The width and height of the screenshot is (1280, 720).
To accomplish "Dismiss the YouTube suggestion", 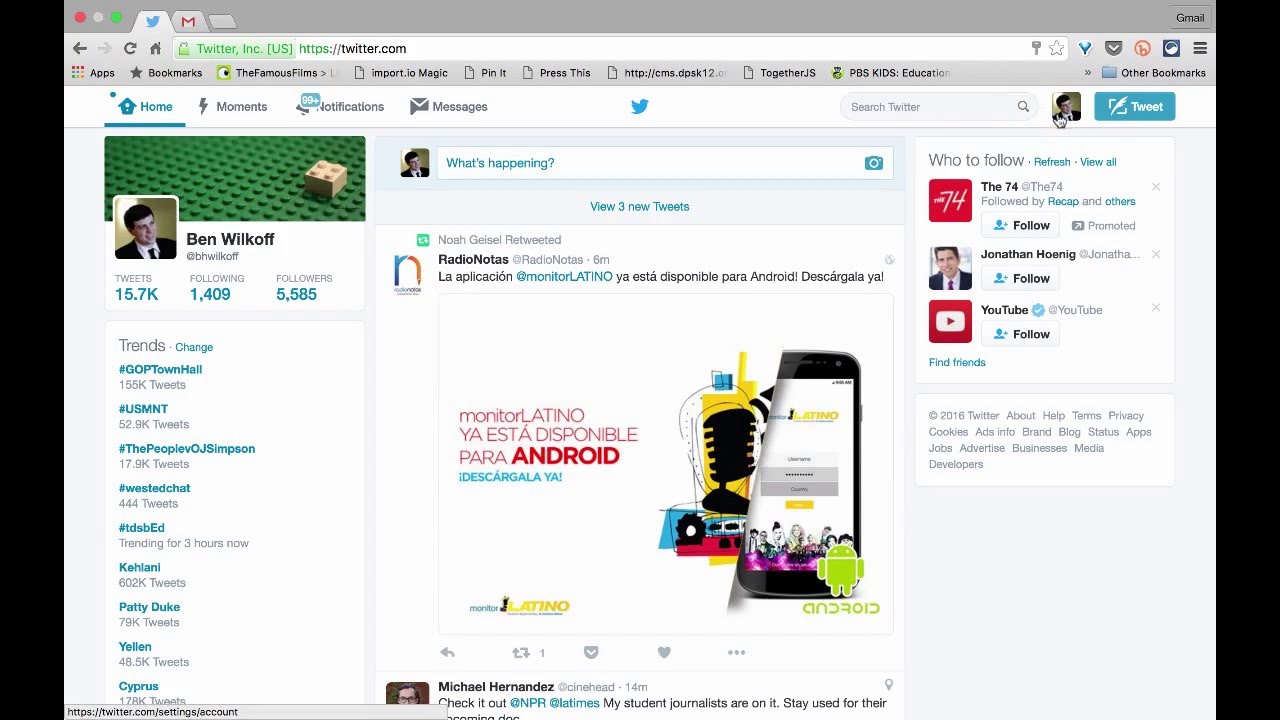I will (1156, 308).
